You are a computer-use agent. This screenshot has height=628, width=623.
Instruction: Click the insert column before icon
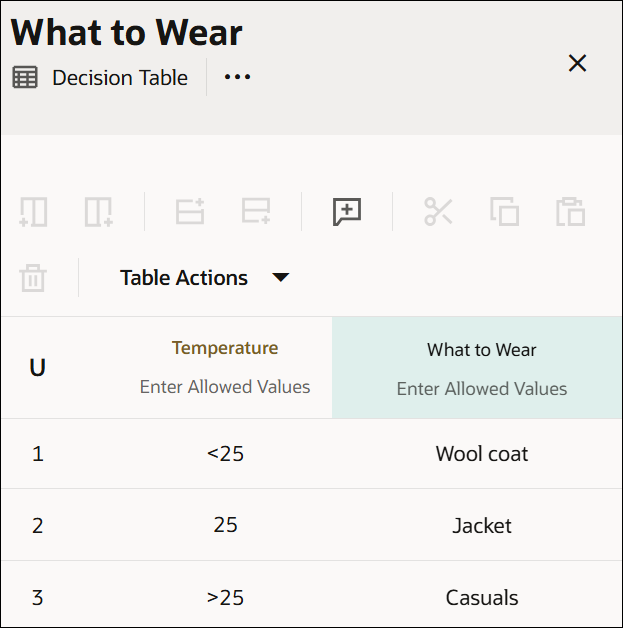[34, 211]
